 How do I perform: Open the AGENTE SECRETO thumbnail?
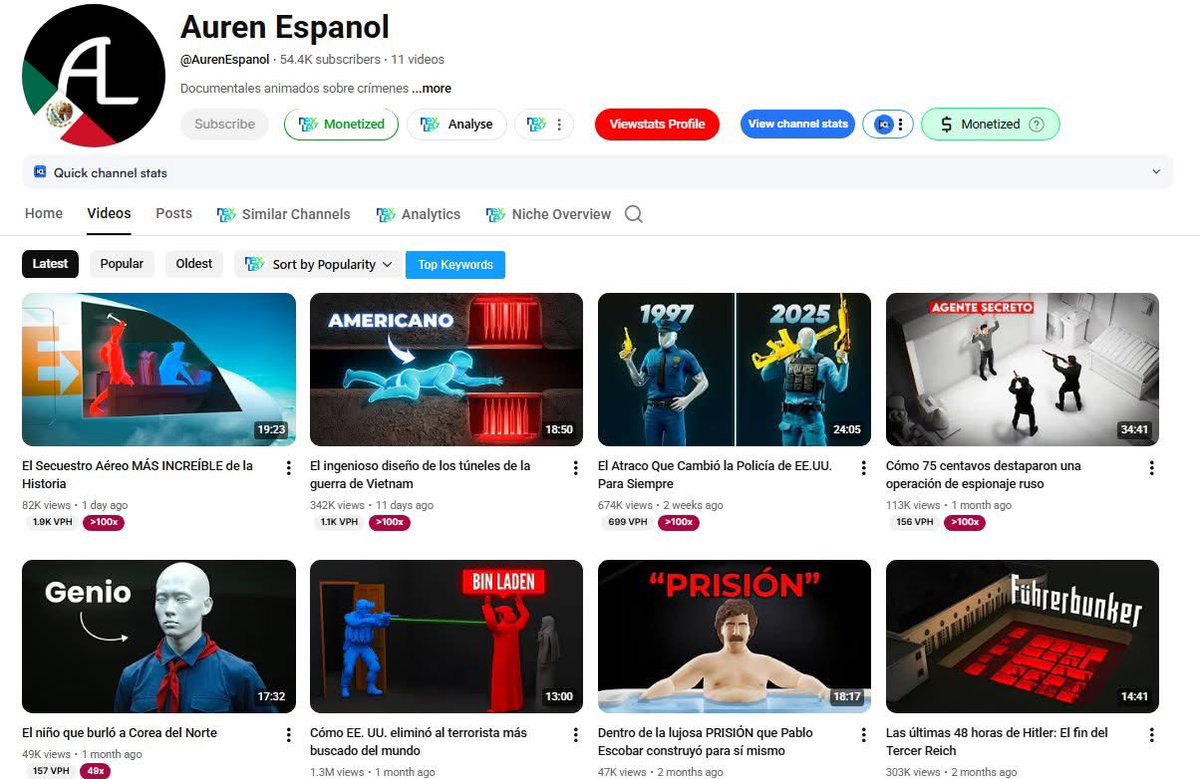click(1022, 369)
